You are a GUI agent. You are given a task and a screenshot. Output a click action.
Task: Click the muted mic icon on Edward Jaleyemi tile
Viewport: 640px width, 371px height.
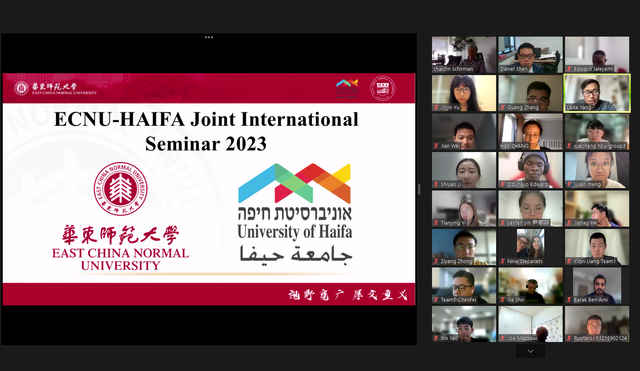pos(569,69)
